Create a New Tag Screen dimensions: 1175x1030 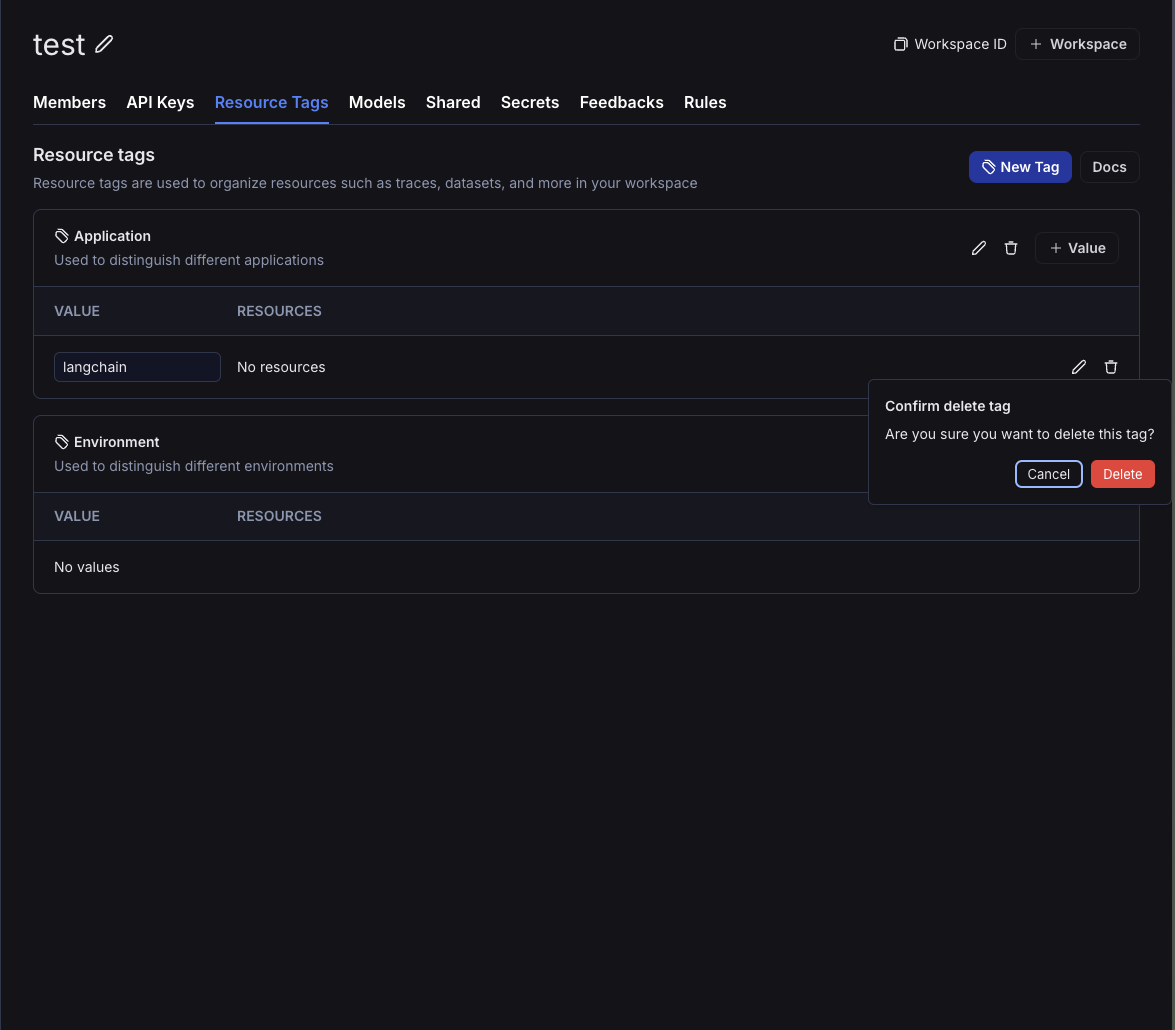click(1020, 167)
